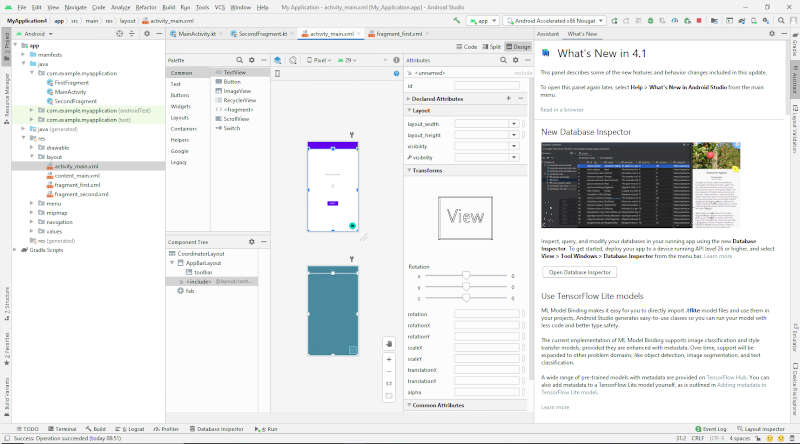The width and height of the screenshot is (800, 444).
Task: Click the select opened file target icon
Action: pyautogui.click(x=119, y=34)
